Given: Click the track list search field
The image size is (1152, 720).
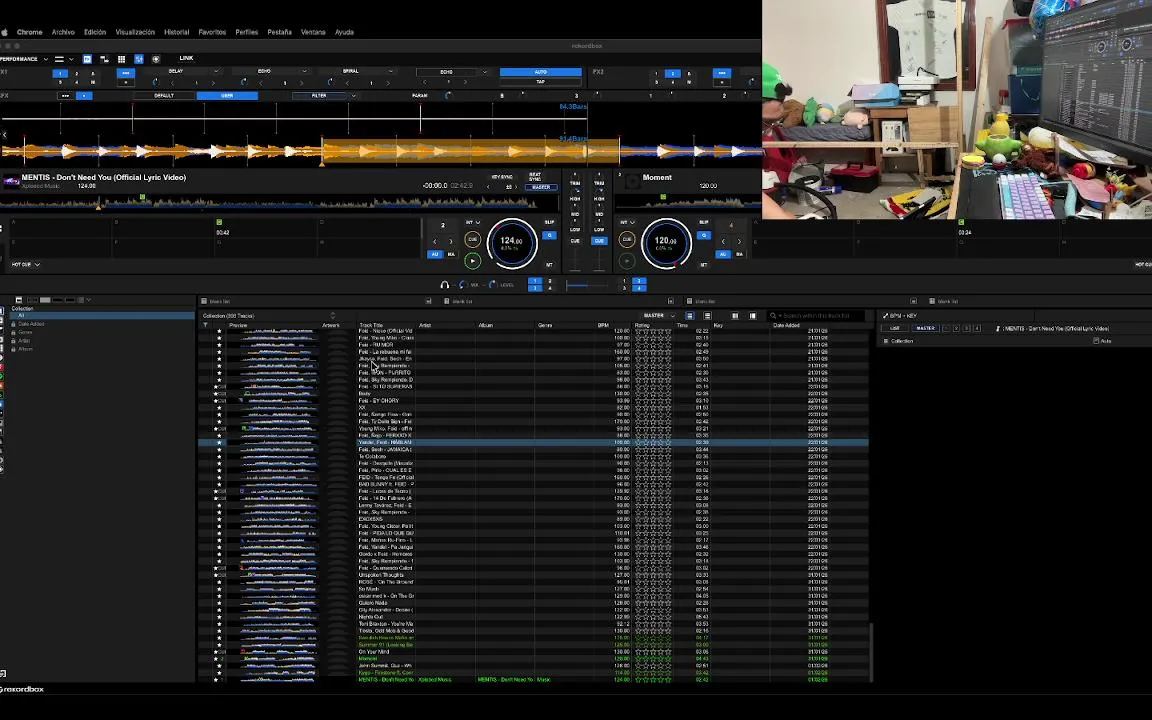Looking at the screenshot, I should (x=817, y=316).
